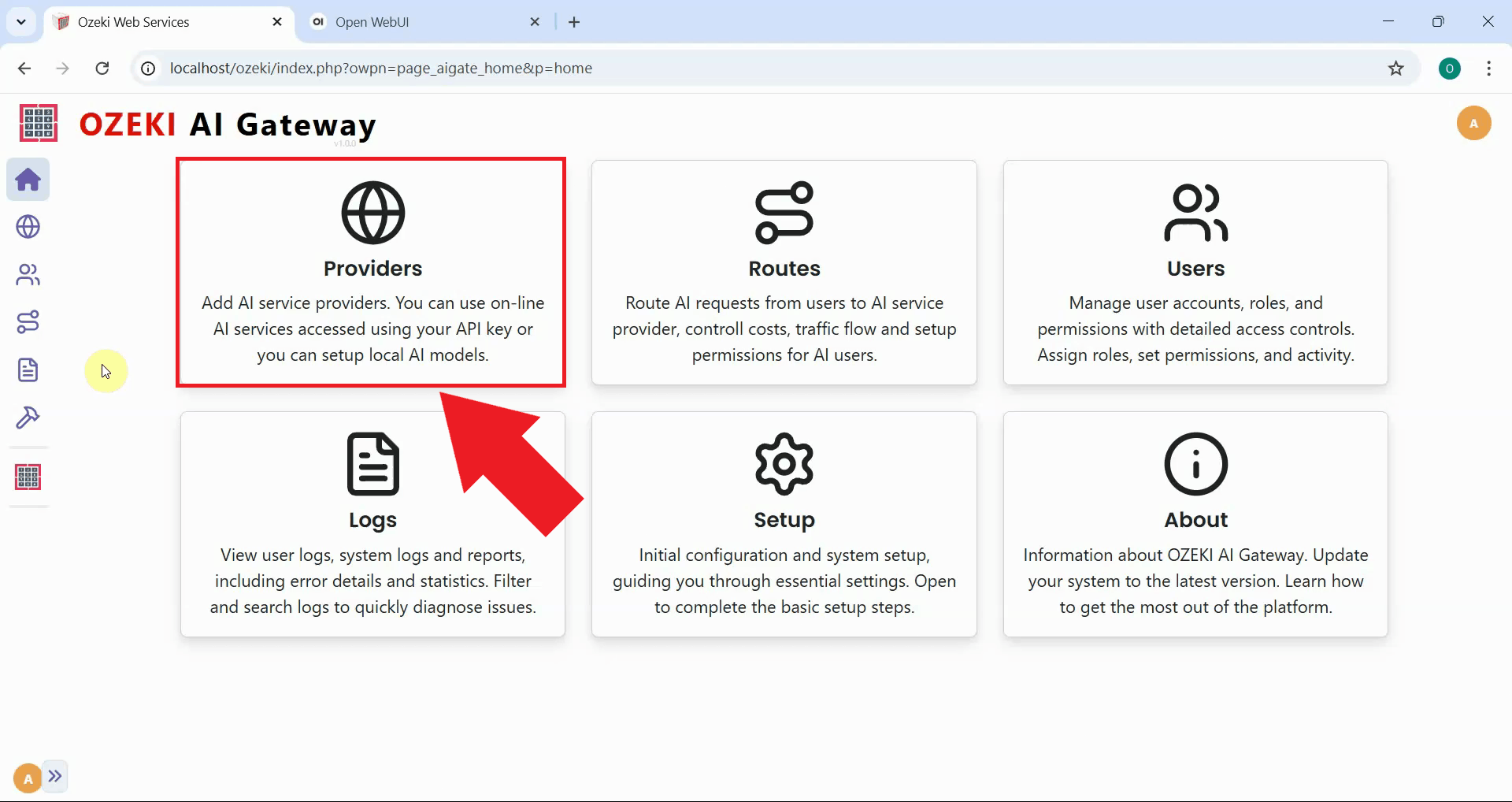Open Routes via sidebar route icon
Image resolution: width=1512 pixels, height=802 pixels.
click(x=28, y=321)
